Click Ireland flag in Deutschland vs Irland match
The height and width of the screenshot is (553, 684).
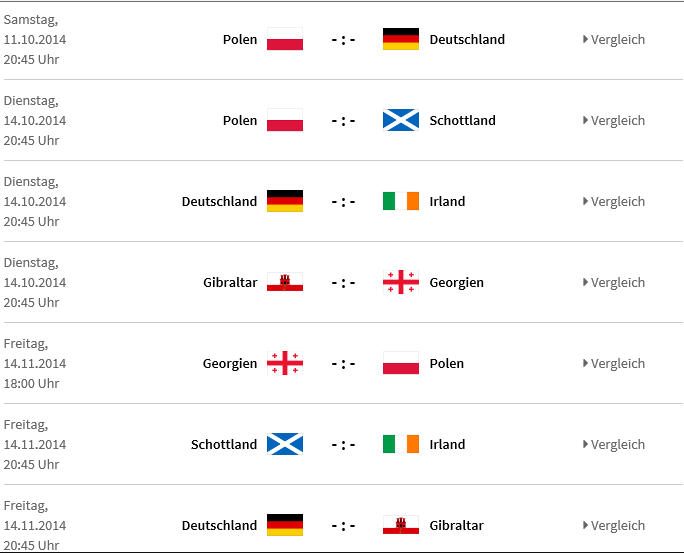coord(401,201)
